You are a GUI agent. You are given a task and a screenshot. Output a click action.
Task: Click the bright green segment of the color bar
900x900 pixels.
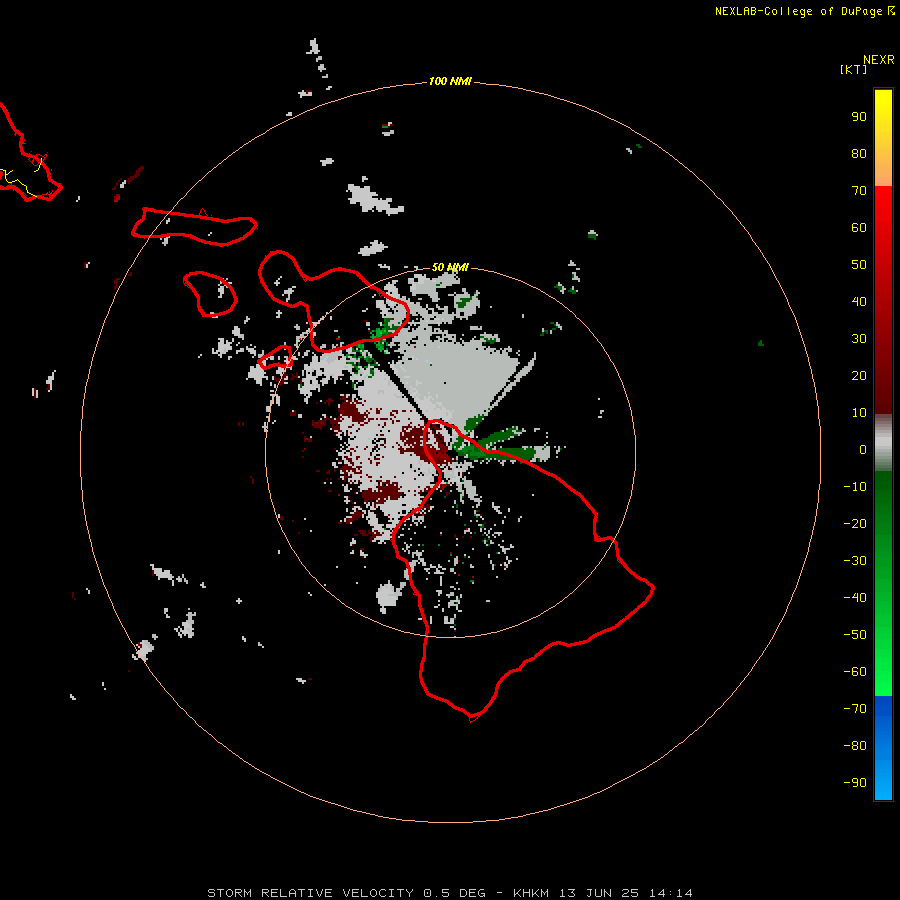tap(883, 583)
